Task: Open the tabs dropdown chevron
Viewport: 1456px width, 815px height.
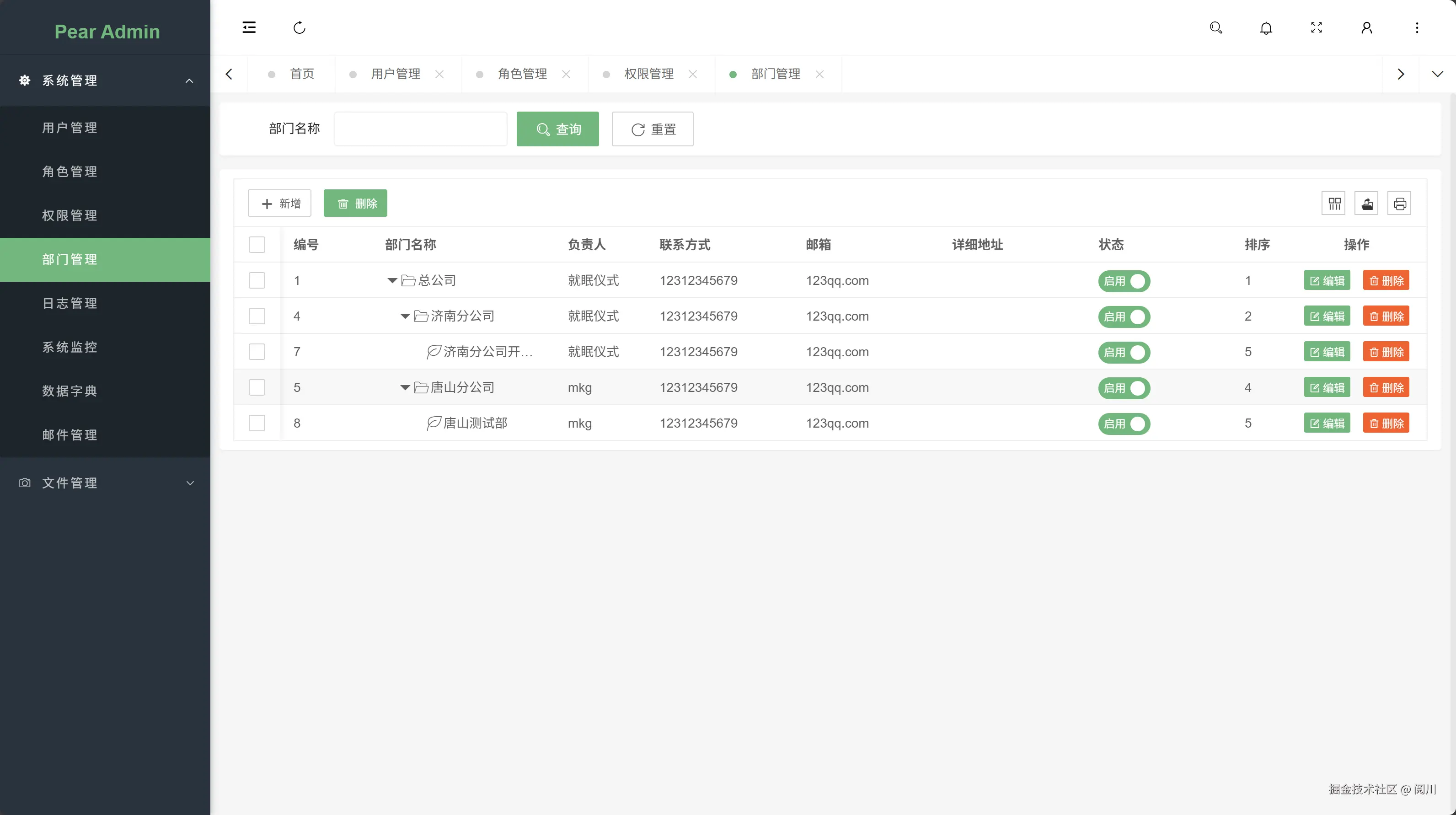Action: [1437, 74]
